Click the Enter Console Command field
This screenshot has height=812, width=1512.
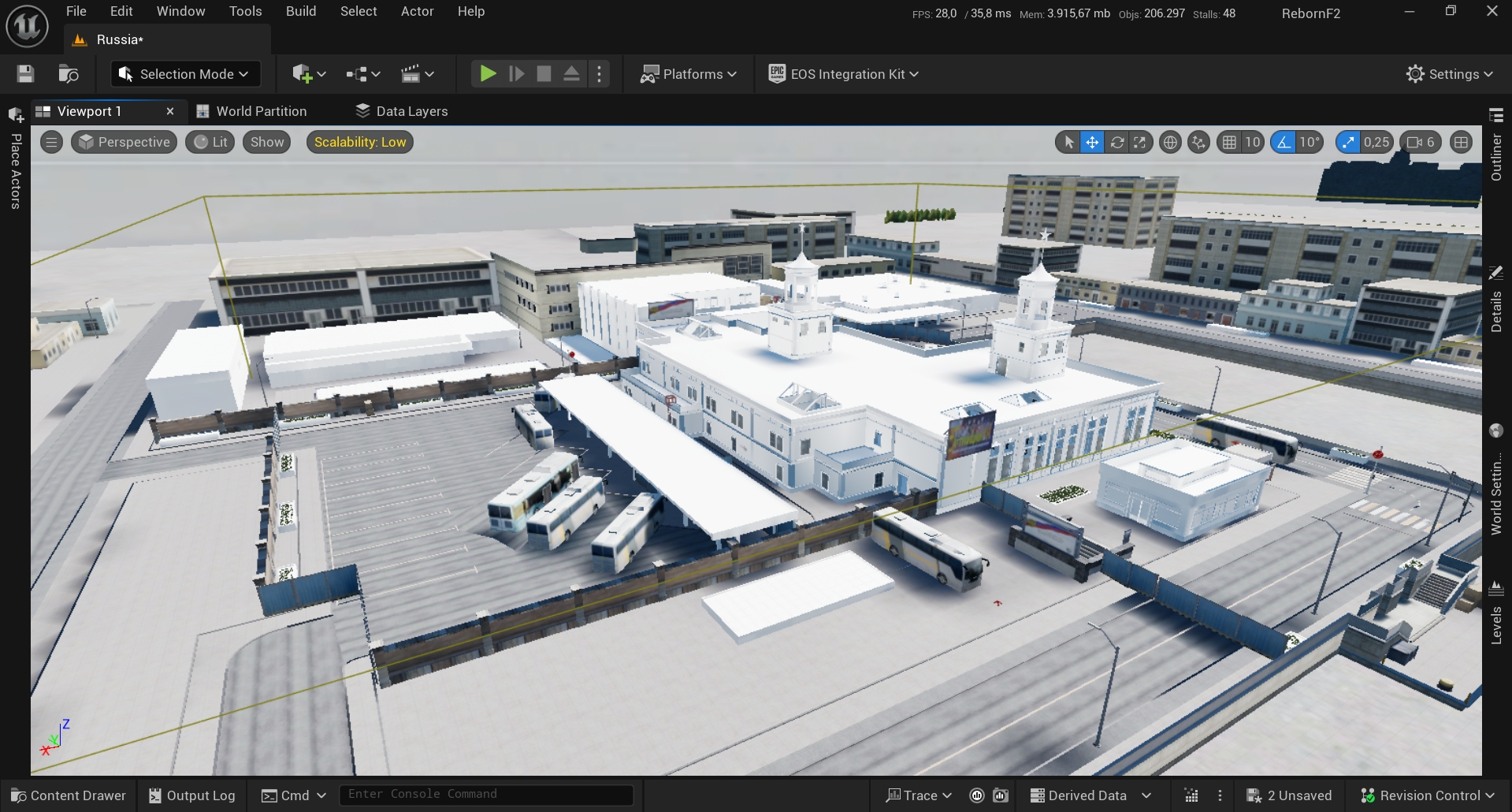tap(485, 795)
